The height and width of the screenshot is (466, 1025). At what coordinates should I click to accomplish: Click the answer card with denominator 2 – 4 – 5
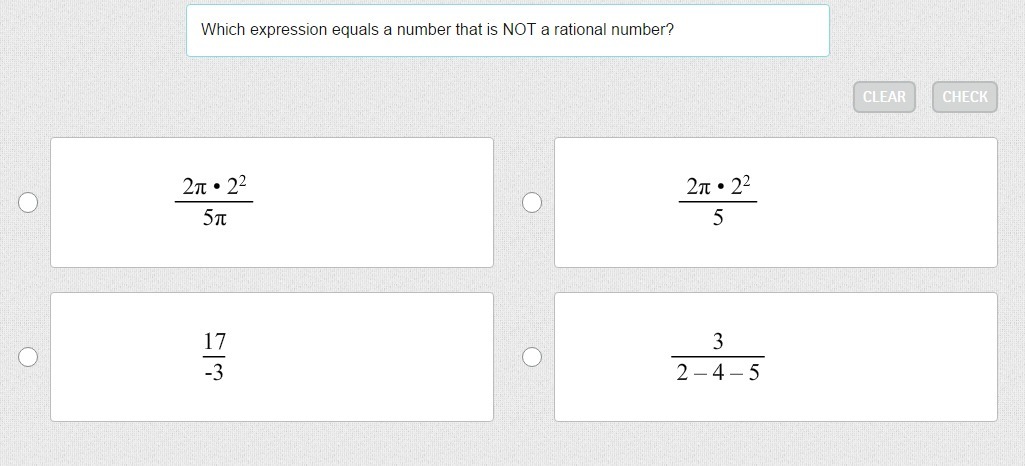[776, 357]
